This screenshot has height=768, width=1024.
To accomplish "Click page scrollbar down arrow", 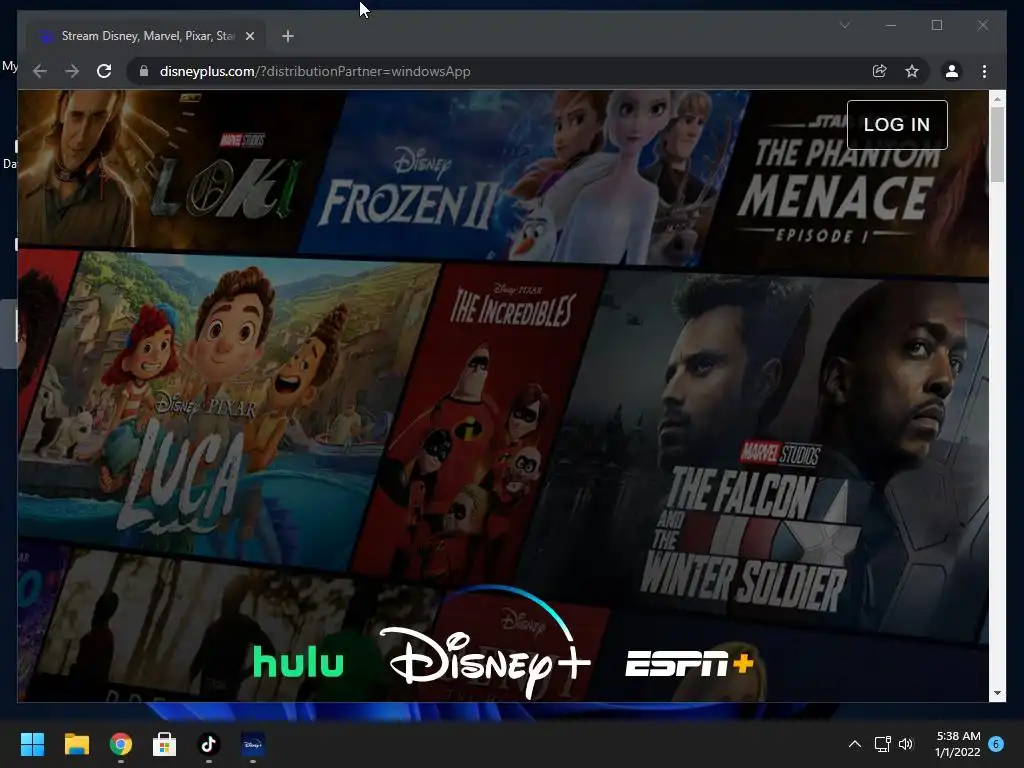I will tap(997, 693).
